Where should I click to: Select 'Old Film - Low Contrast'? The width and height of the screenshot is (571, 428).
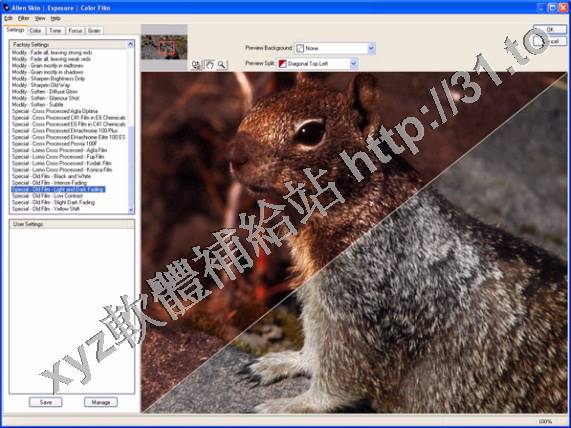point(47,196)
